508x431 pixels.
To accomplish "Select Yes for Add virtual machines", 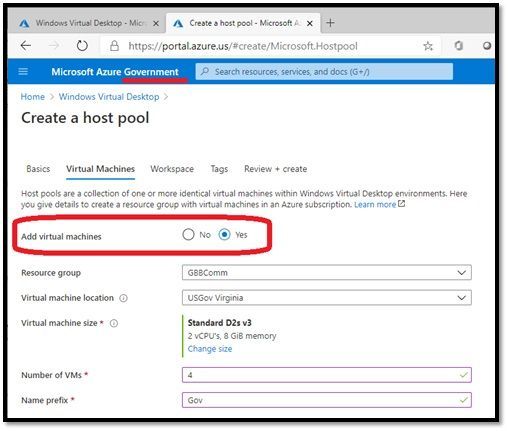I will [x=224, y=235].
